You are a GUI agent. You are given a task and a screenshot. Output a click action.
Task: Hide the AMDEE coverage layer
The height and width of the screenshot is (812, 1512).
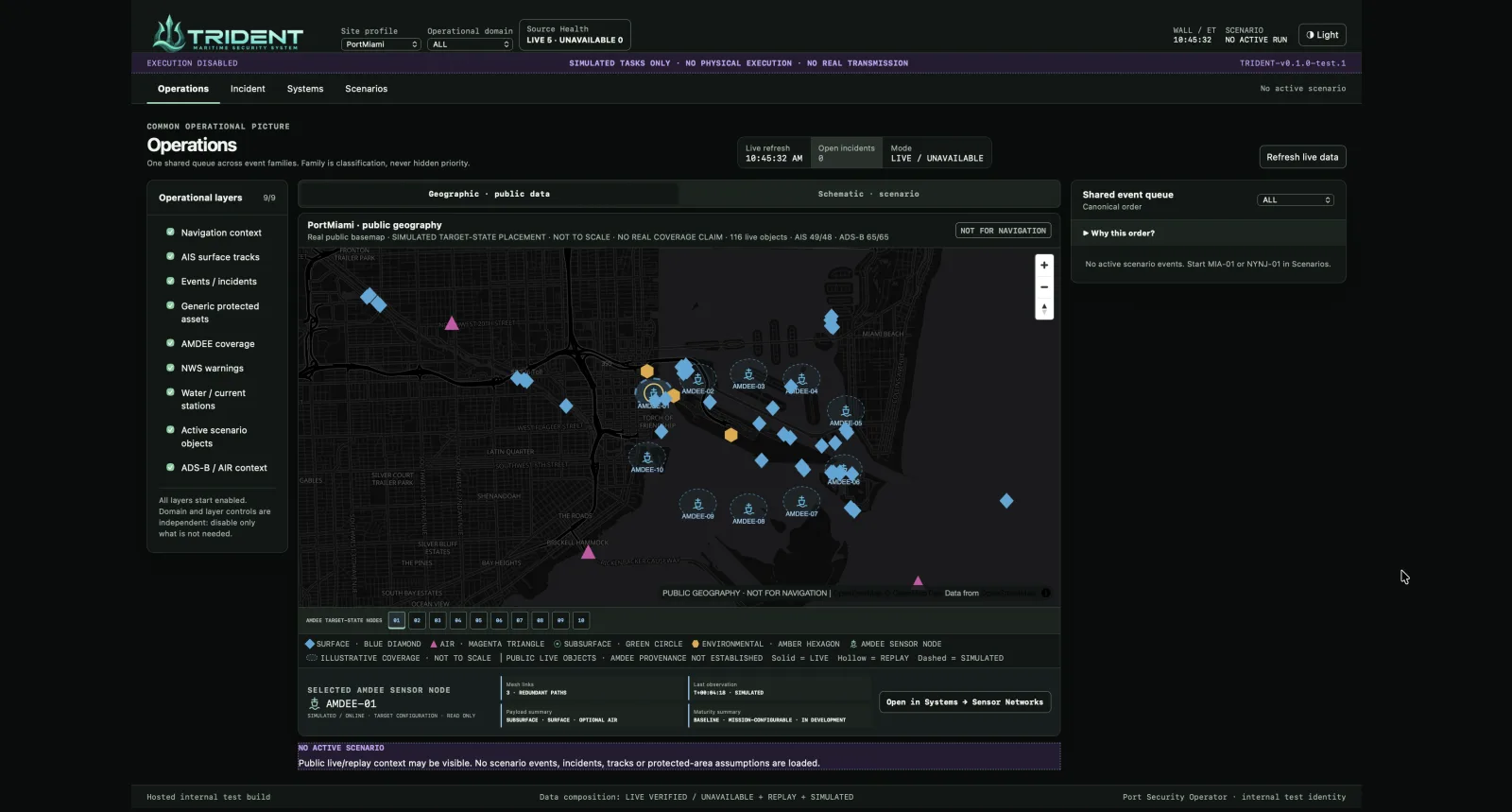tap(170, 343)
